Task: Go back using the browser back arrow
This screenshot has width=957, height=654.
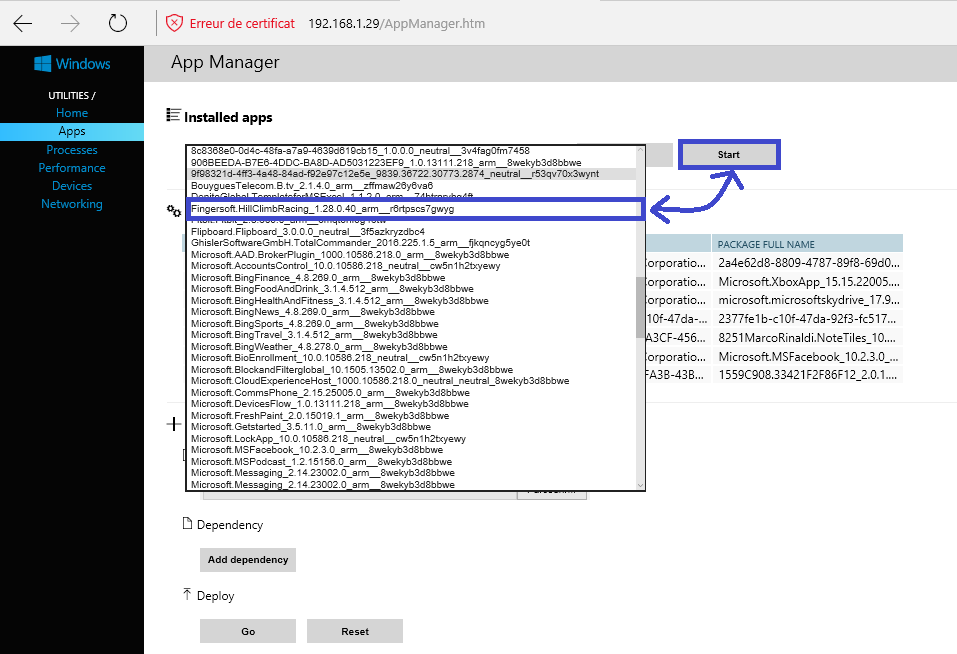Action: pos(23,24)
